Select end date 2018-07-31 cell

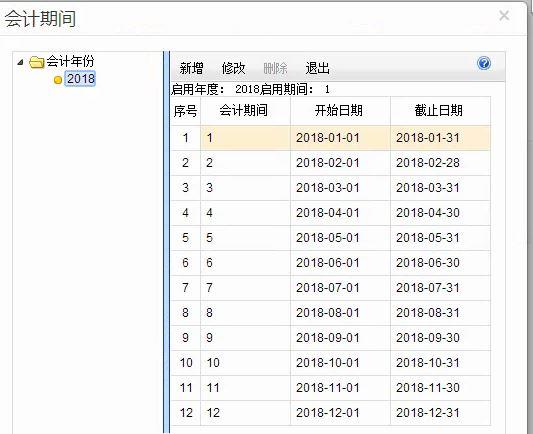click(x=440, y=288)
